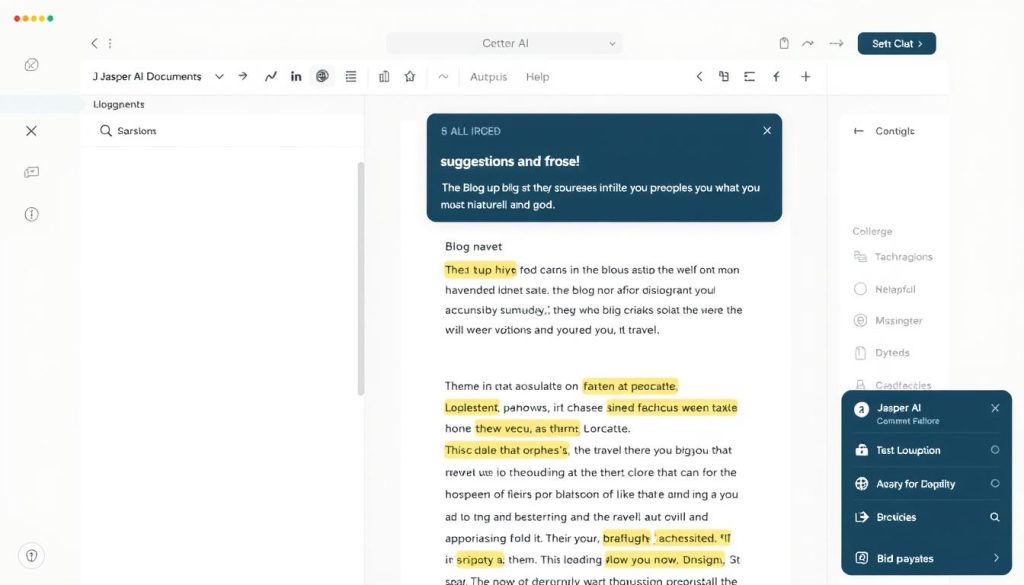
Task: Toggle the switch beside Test Lowption
Action: point(994,450)
